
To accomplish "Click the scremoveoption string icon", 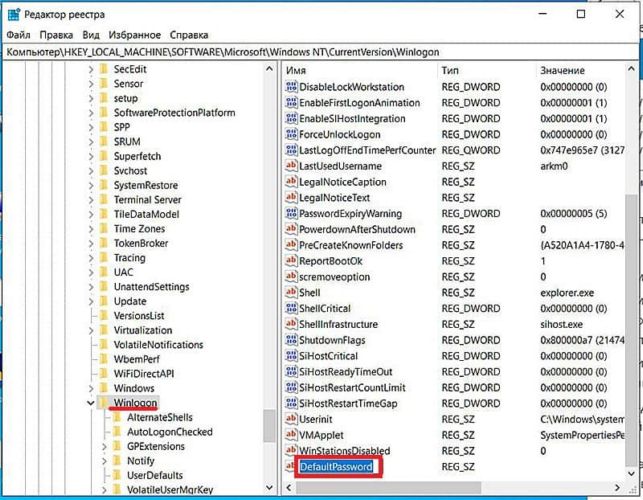I will pyautogui.click(x=291, y=277).
